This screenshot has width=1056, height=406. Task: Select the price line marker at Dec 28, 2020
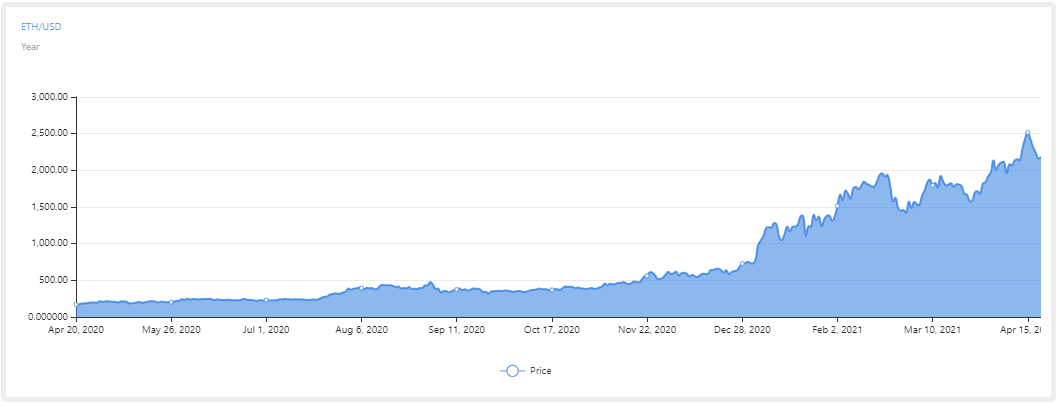point(742,264)
